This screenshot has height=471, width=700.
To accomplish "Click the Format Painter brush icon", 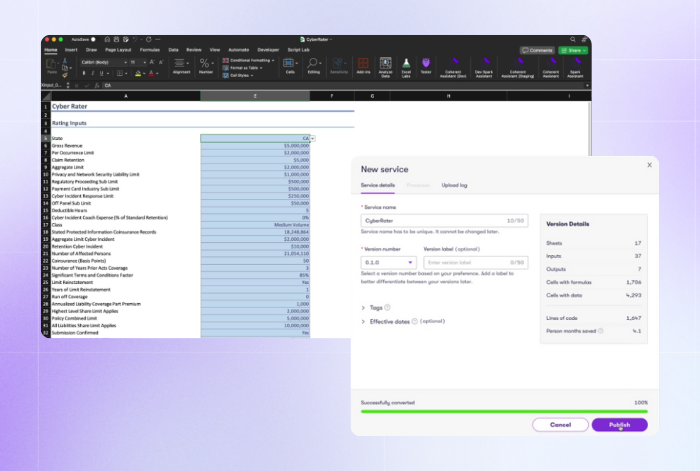I will point(65,75).
